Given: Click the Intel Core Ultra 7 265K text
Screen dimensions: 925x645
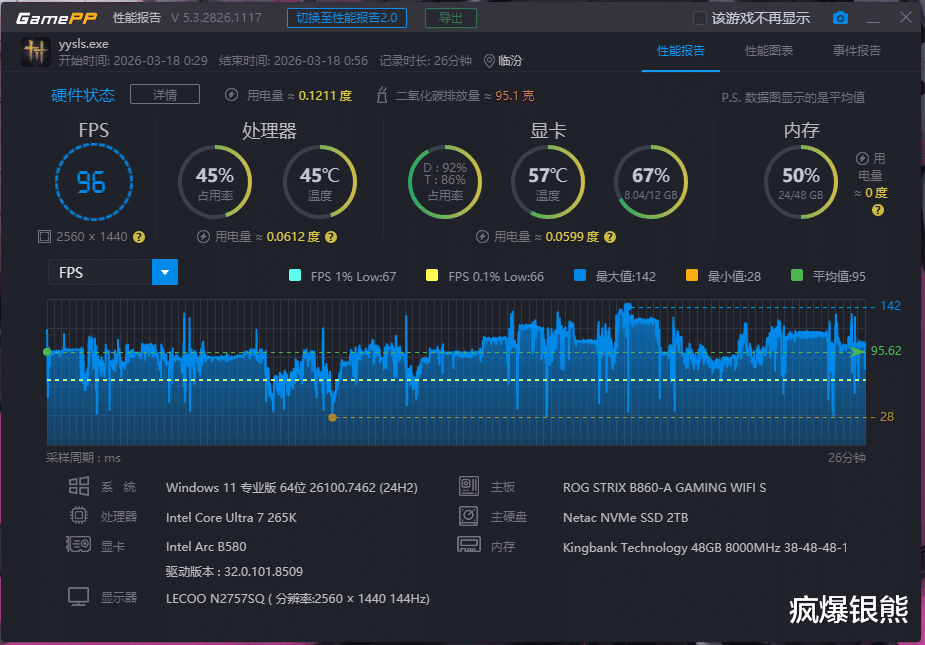Looking at the screenshot, I should (231, 518).
